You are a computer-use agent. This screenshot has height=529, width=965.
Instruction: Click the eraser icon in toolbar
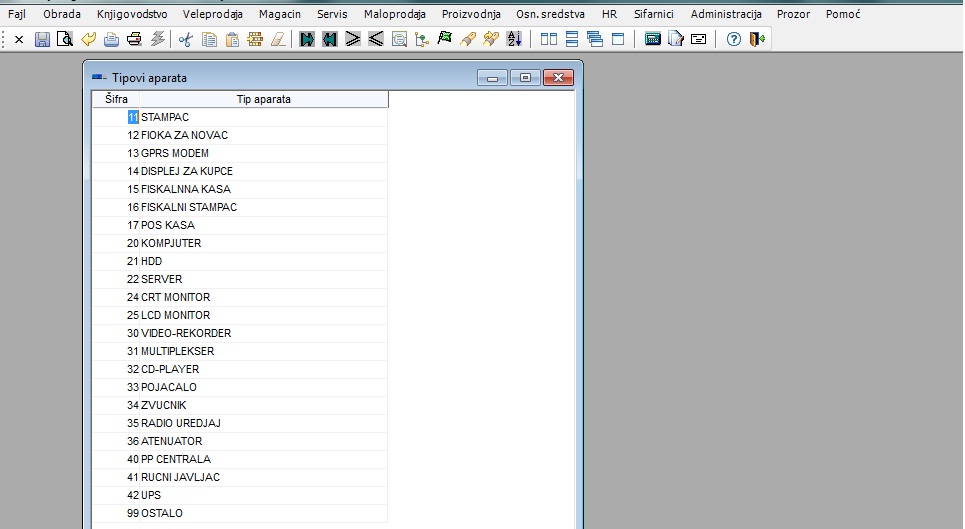pos(278,40)
